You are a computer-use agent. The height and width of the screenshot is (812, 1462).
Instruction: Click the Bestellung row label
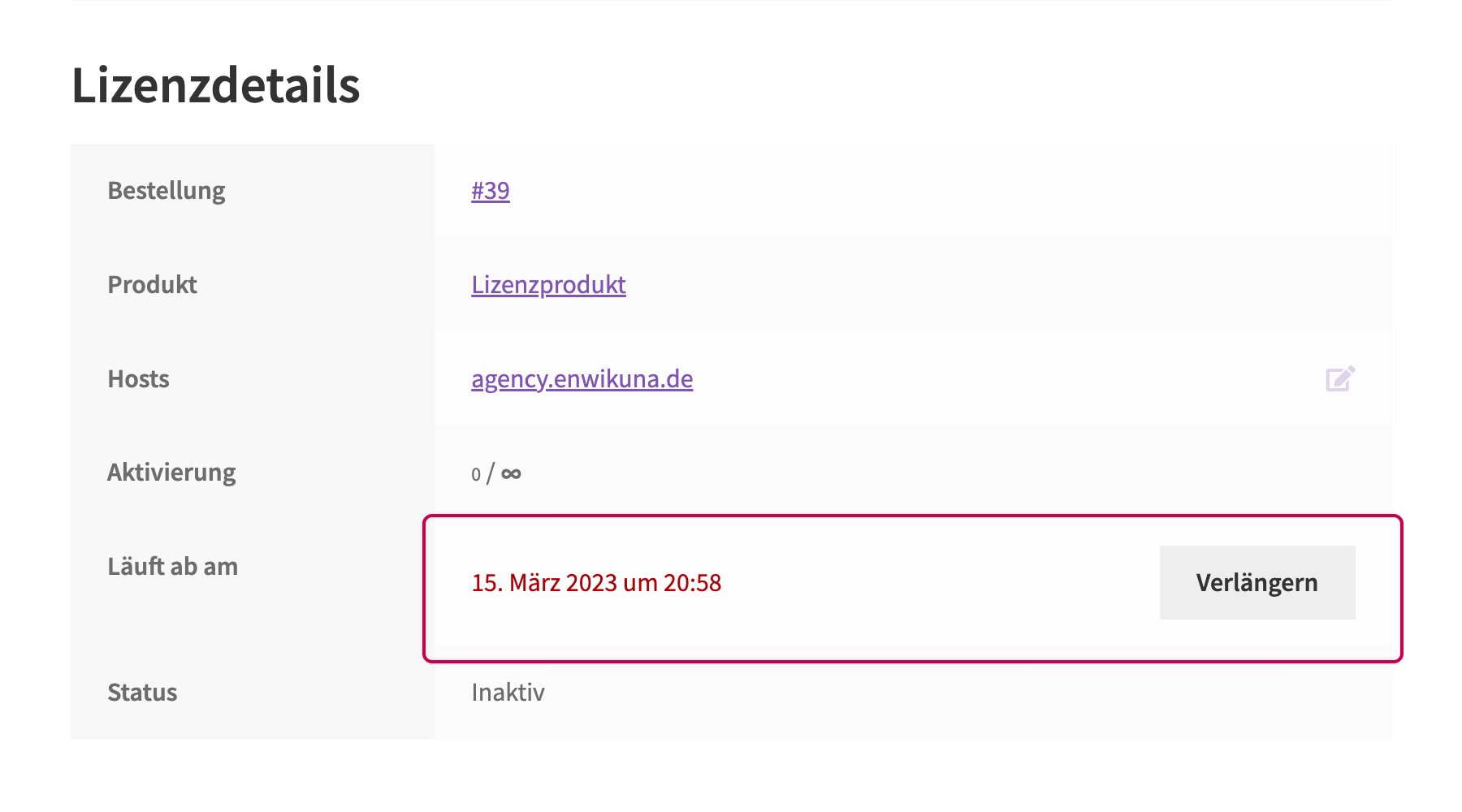[167, 191]
